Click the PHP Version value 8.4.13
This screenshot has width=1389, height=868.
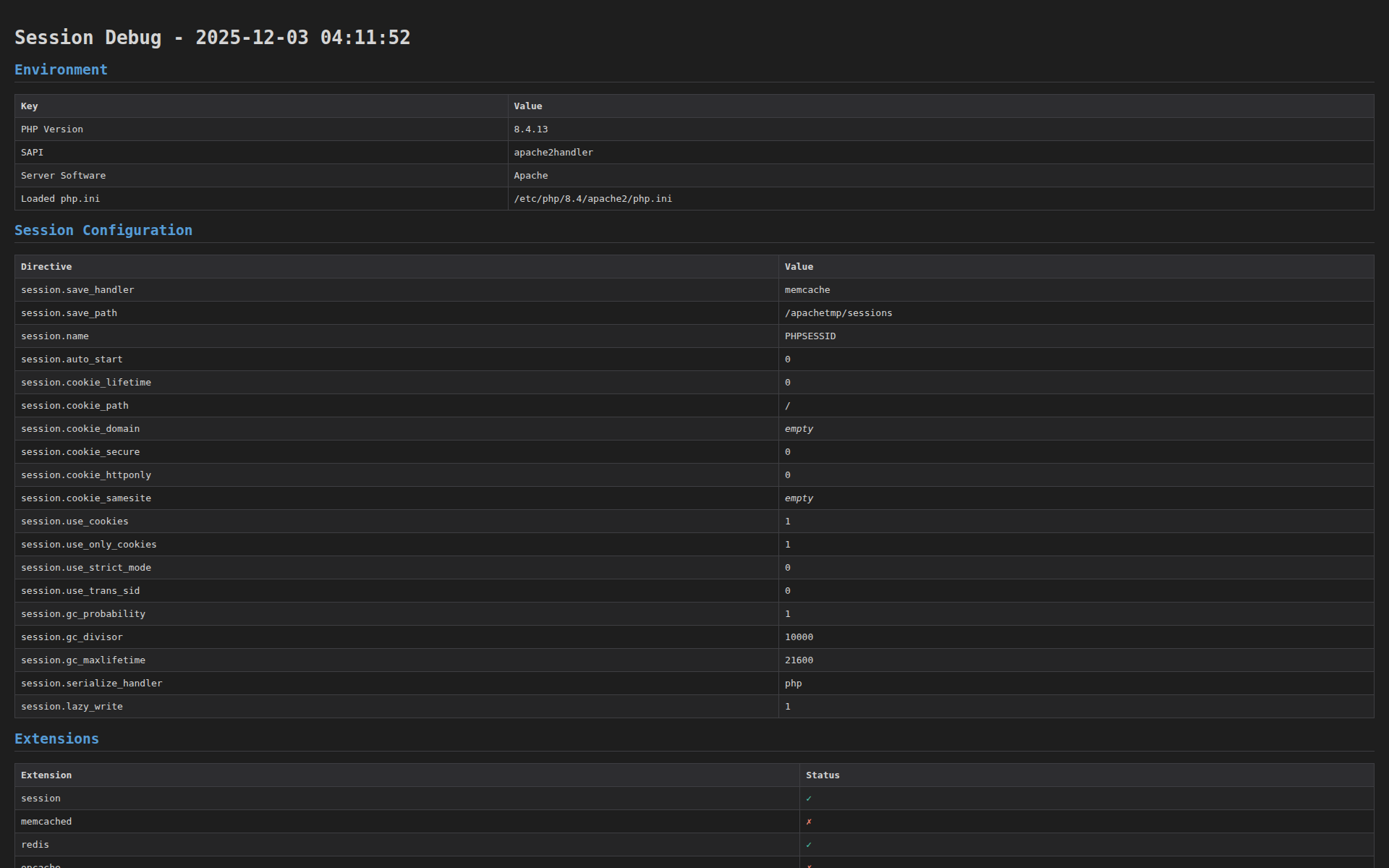531,129
